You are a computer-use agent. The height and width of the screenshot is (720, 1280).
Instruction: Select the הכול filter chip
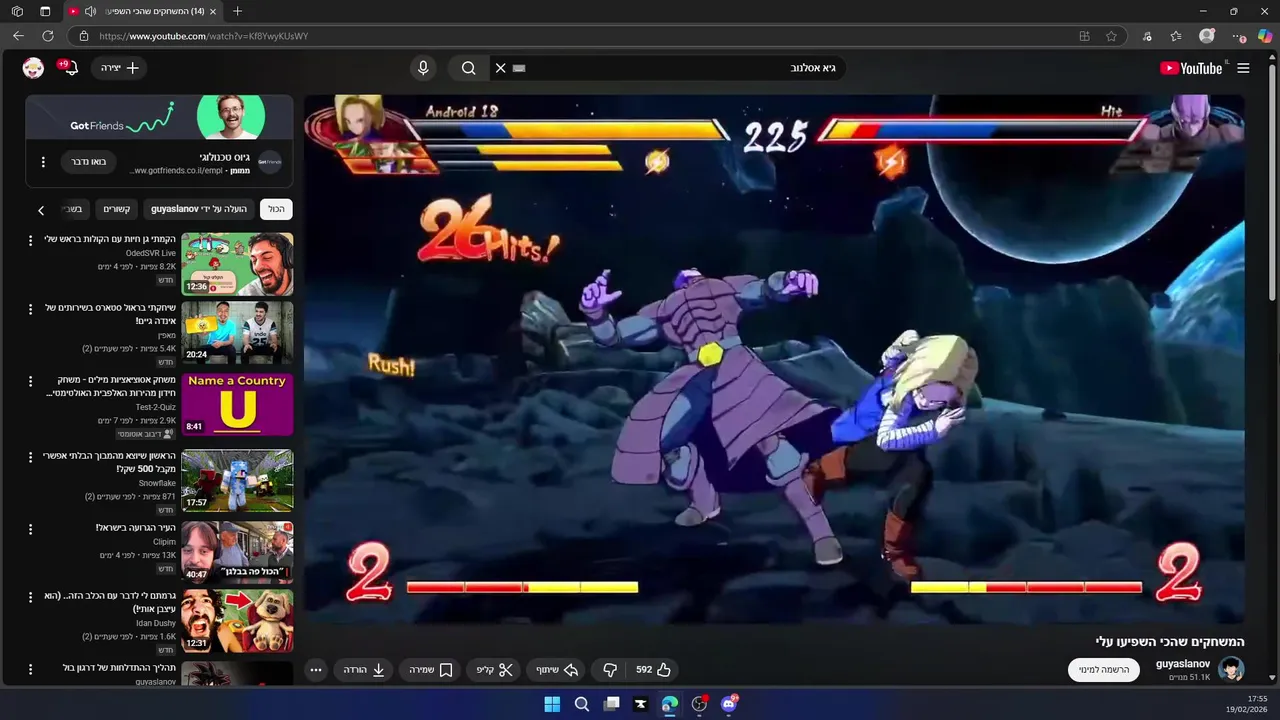tap(276, 209)
